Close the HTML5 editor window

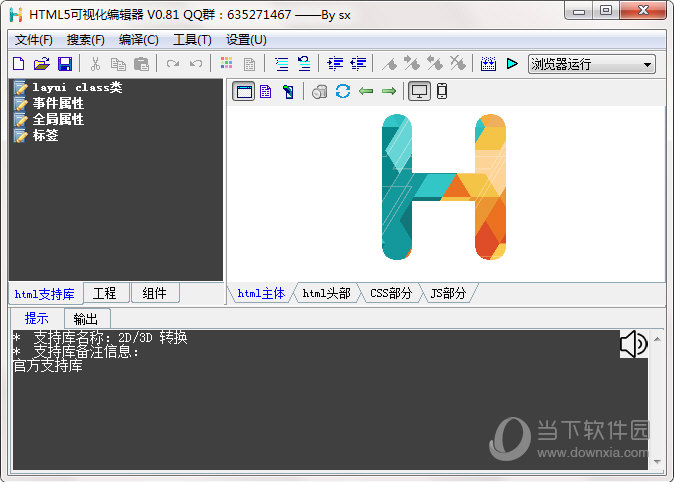point(643,11)
